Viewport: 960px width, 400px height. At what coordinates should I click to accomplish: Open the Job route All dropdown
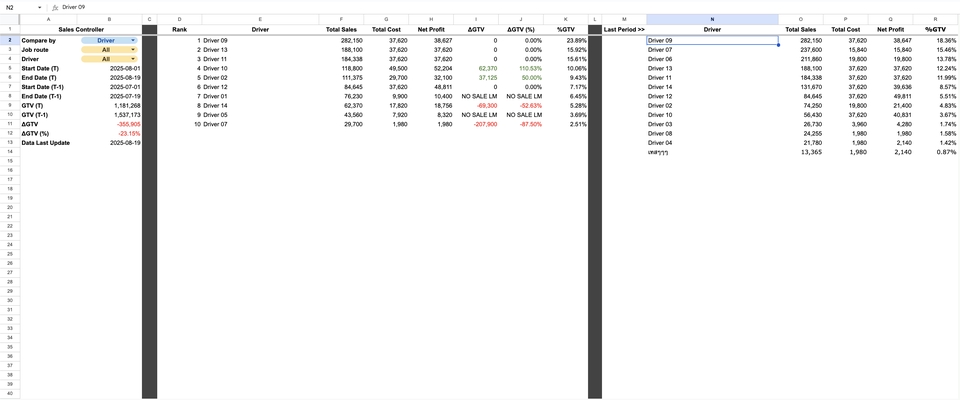(x=133, y=50)
